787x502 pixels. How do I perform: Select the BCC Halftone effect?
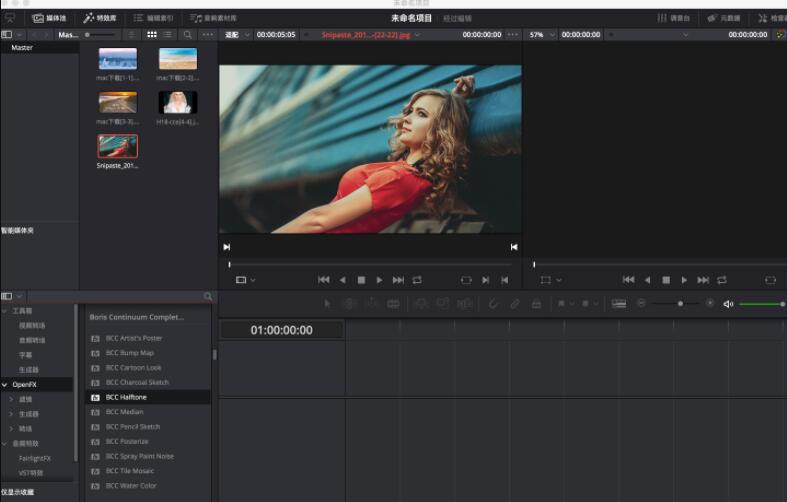pyautogui.click(x=148, y=397)
